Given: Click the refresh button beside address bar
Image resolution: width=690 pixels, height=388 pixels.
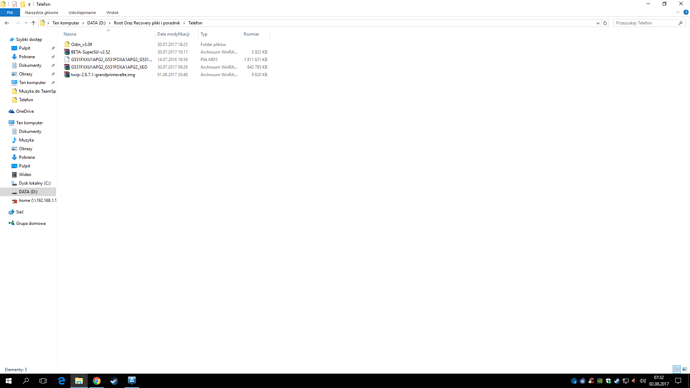Looking at the screenshot, I should (605, 23).
